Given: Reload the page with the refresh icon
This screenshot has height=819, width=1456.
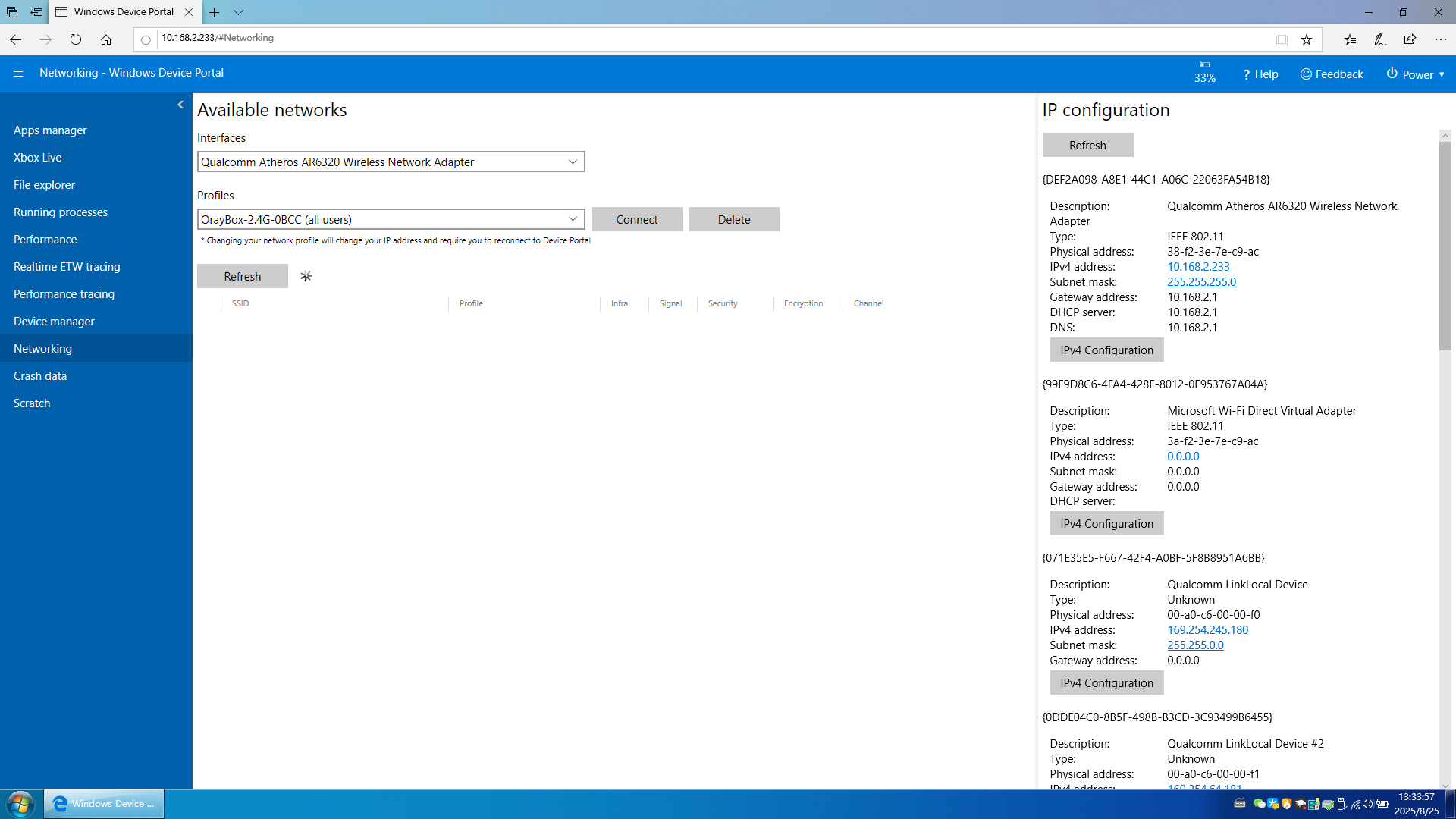Looking at the screenshot, I should click(76, 39).
